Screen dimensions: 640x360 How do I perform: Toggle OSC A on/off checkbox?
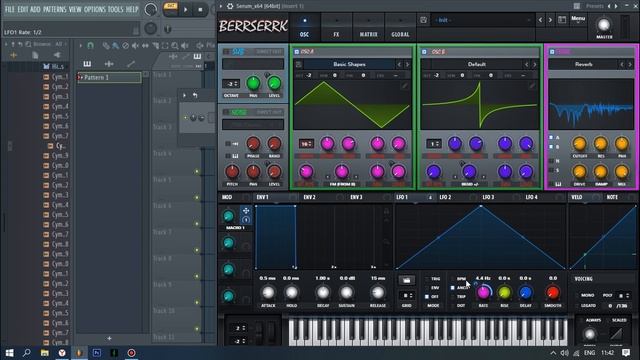296,52
